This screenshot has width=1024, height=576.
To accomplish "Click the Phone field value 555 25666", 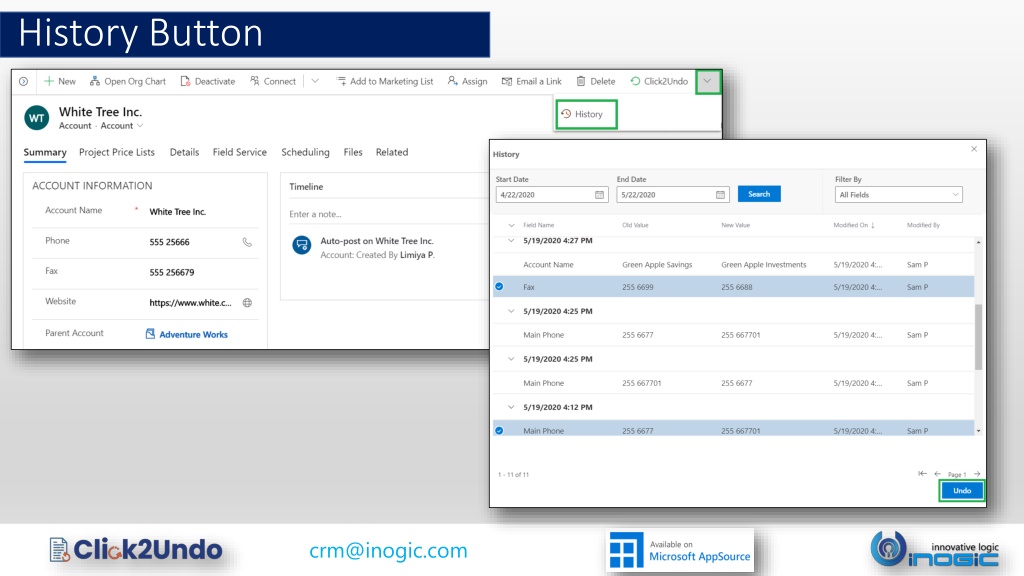I will (x=169, y=242).
